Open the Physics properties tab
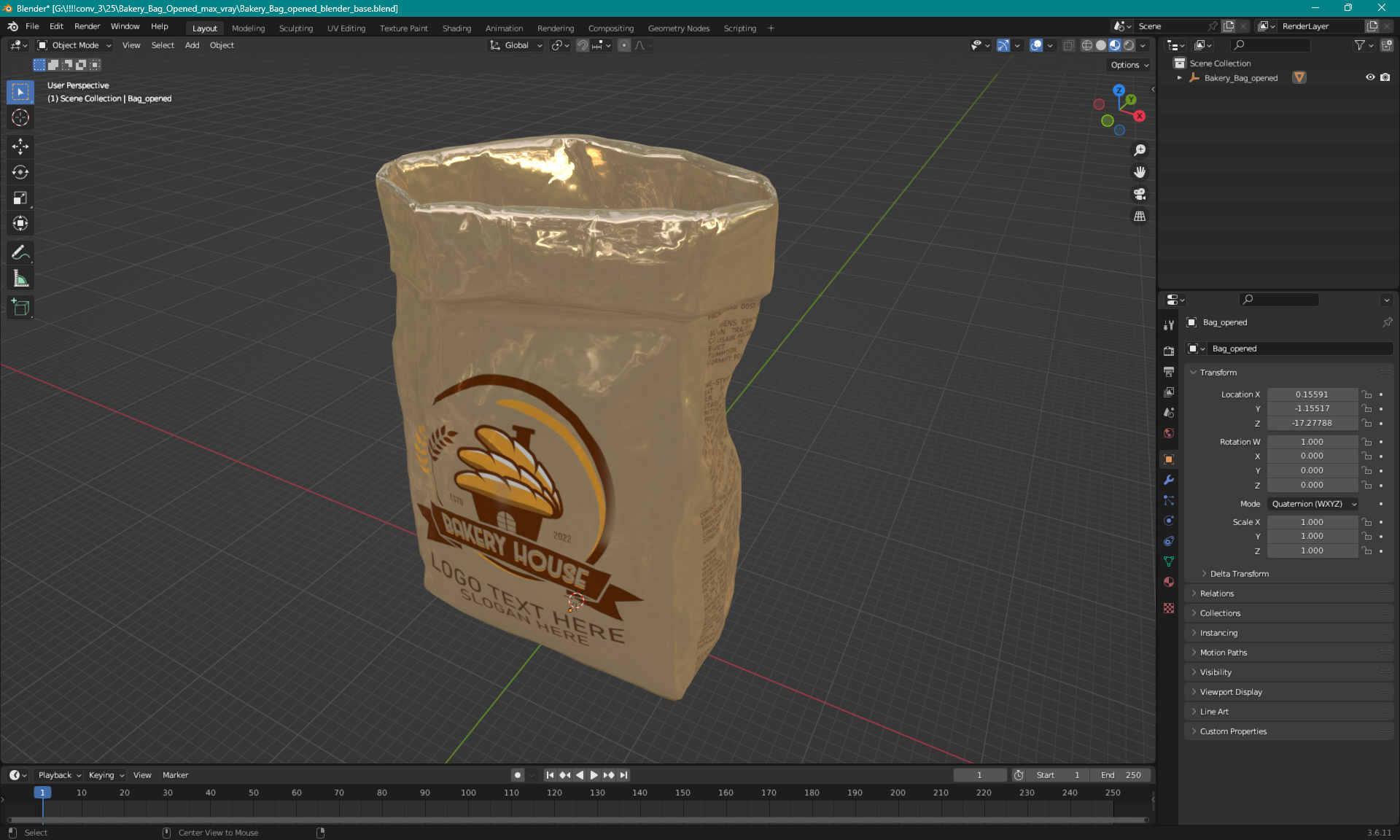The width and height of the screenshot is (1400, 840). pos(1169,521)
